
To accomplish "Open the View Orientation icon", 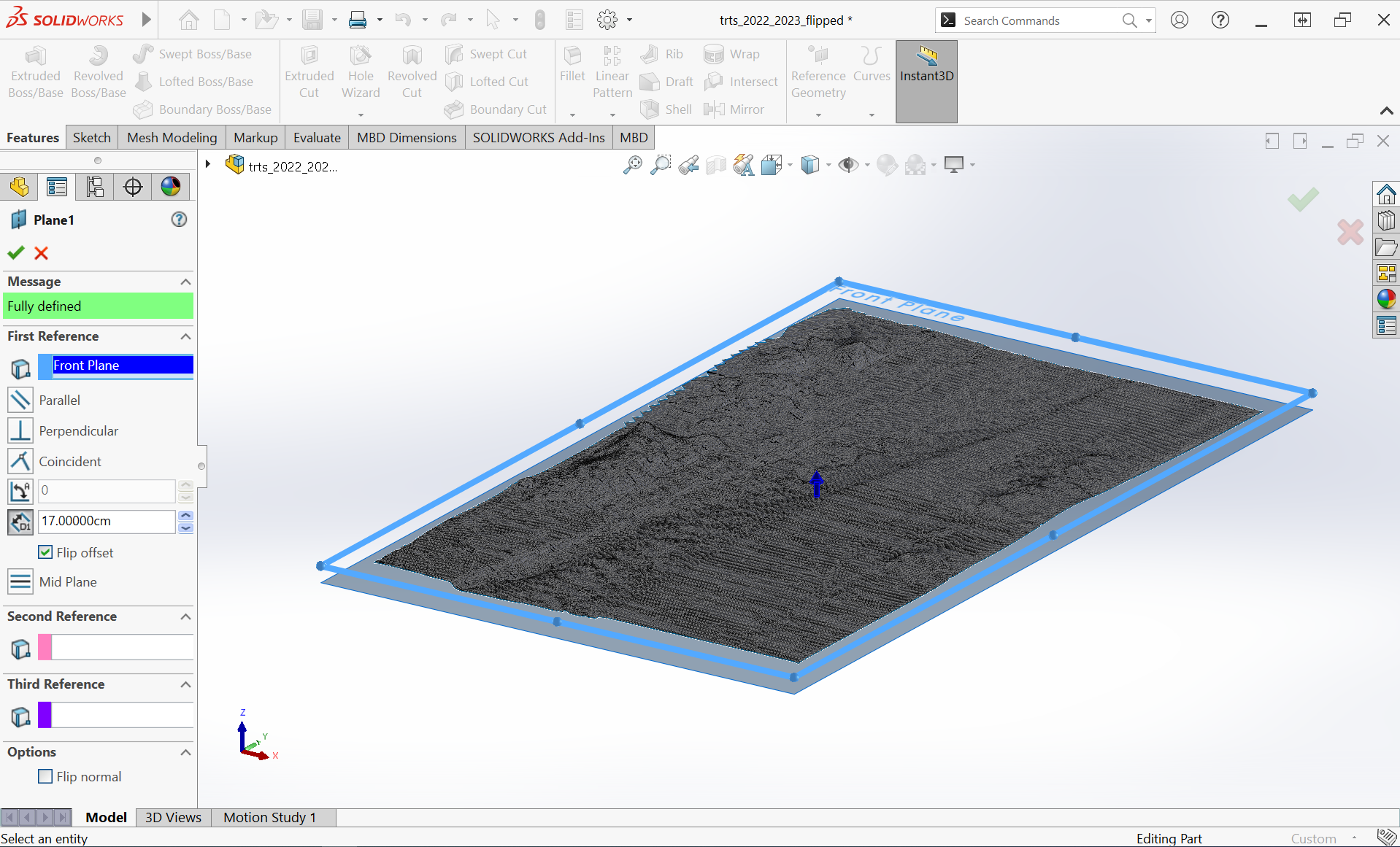I will [772, 166].
